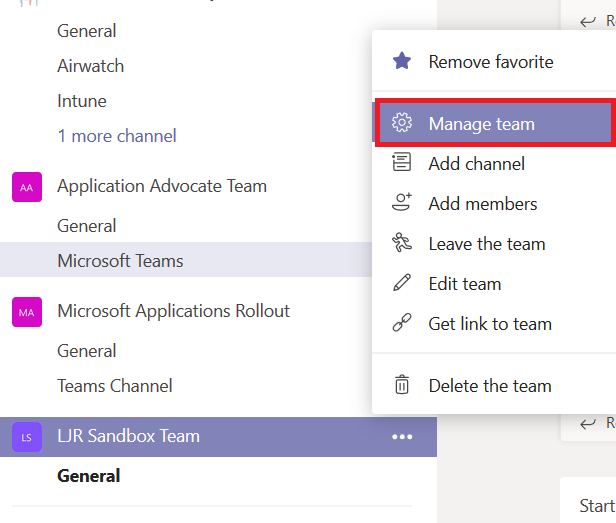Click the running figure Leave team icon
The width and height of the screenshot is (616, 523).
(x=402, y=242)
